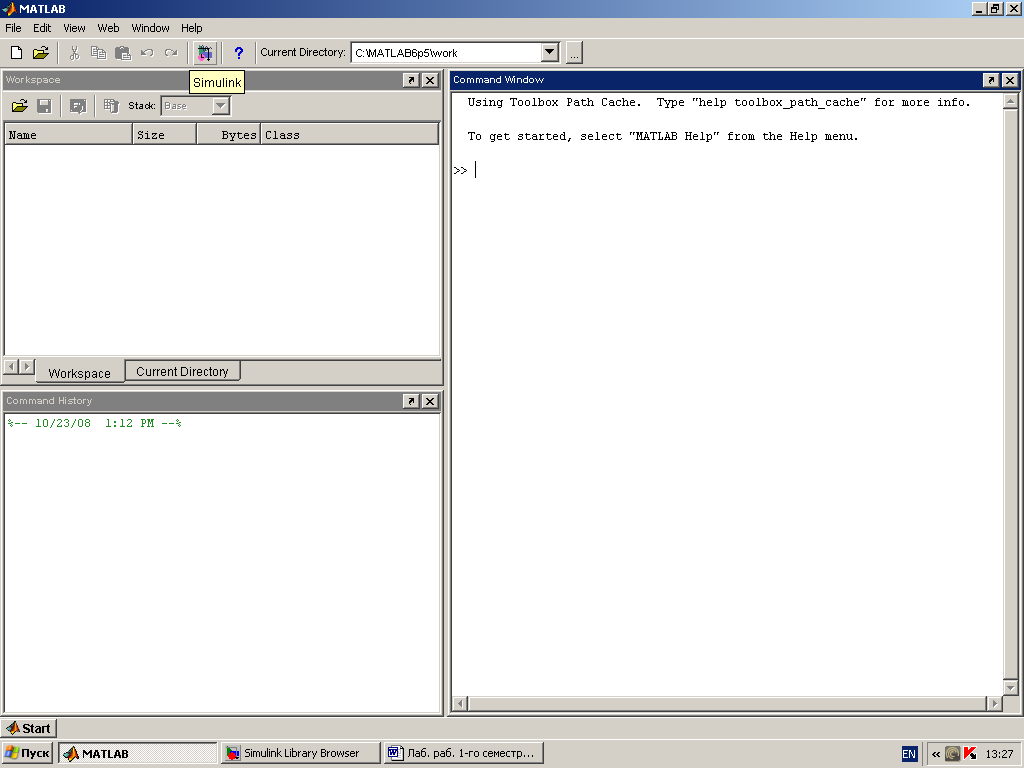This screenshot has height=768, width=1024.
Task: Undock the Command Window panel
Action: (991, 80)
